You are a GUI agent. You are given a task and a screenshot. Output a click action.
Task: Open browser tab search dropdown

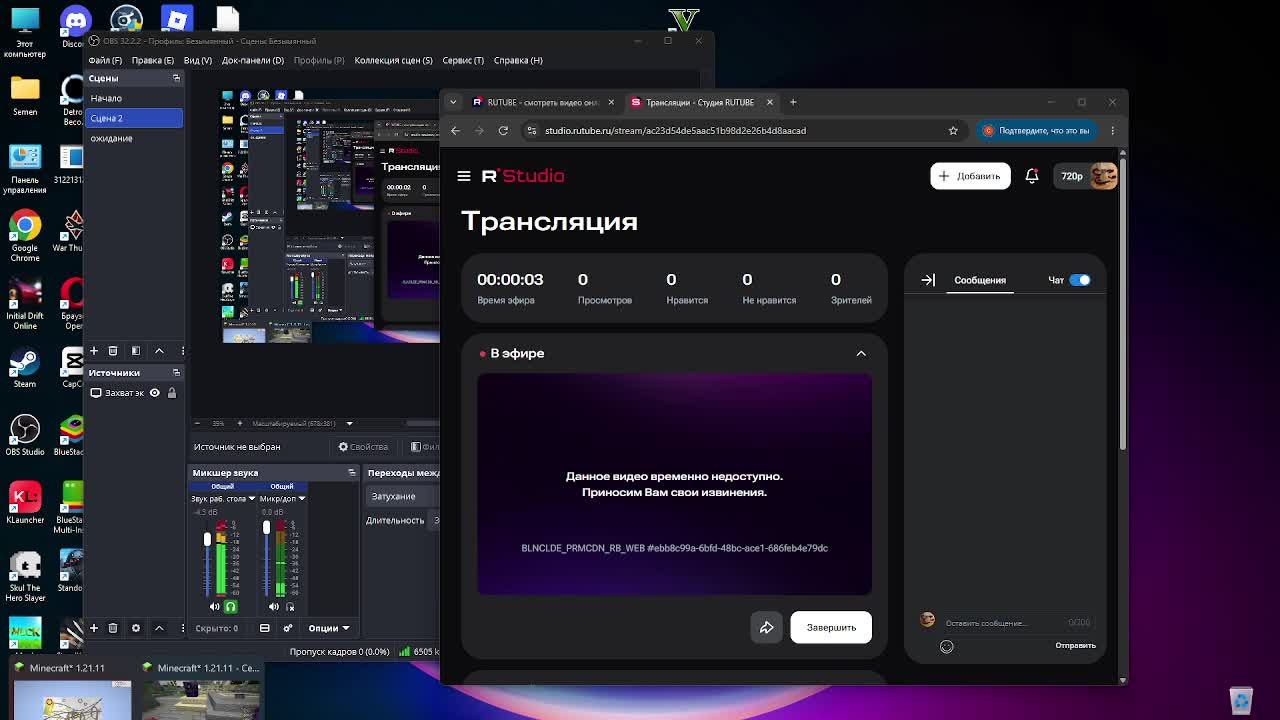453,102
